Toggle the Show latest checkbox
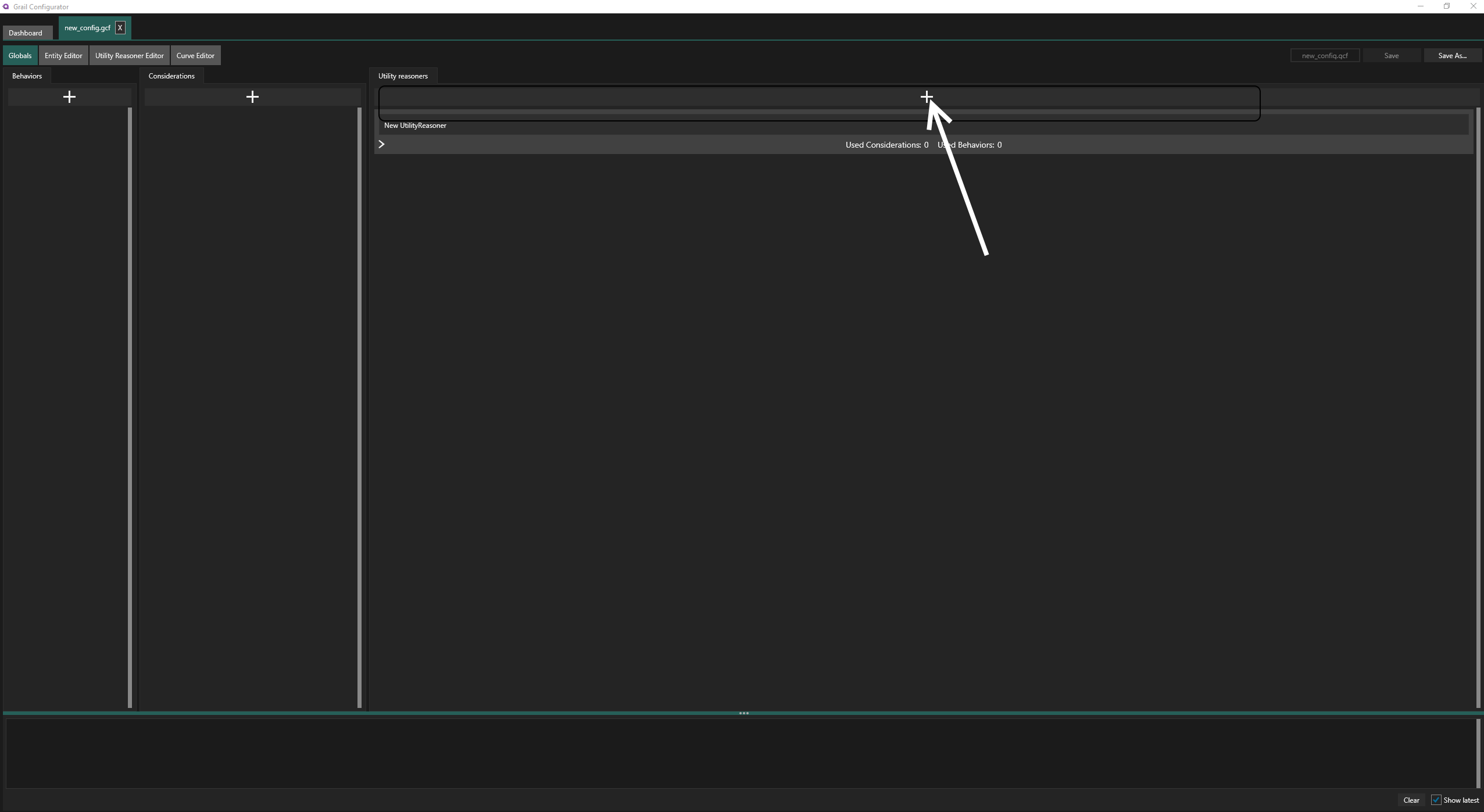 point(1436,800)
